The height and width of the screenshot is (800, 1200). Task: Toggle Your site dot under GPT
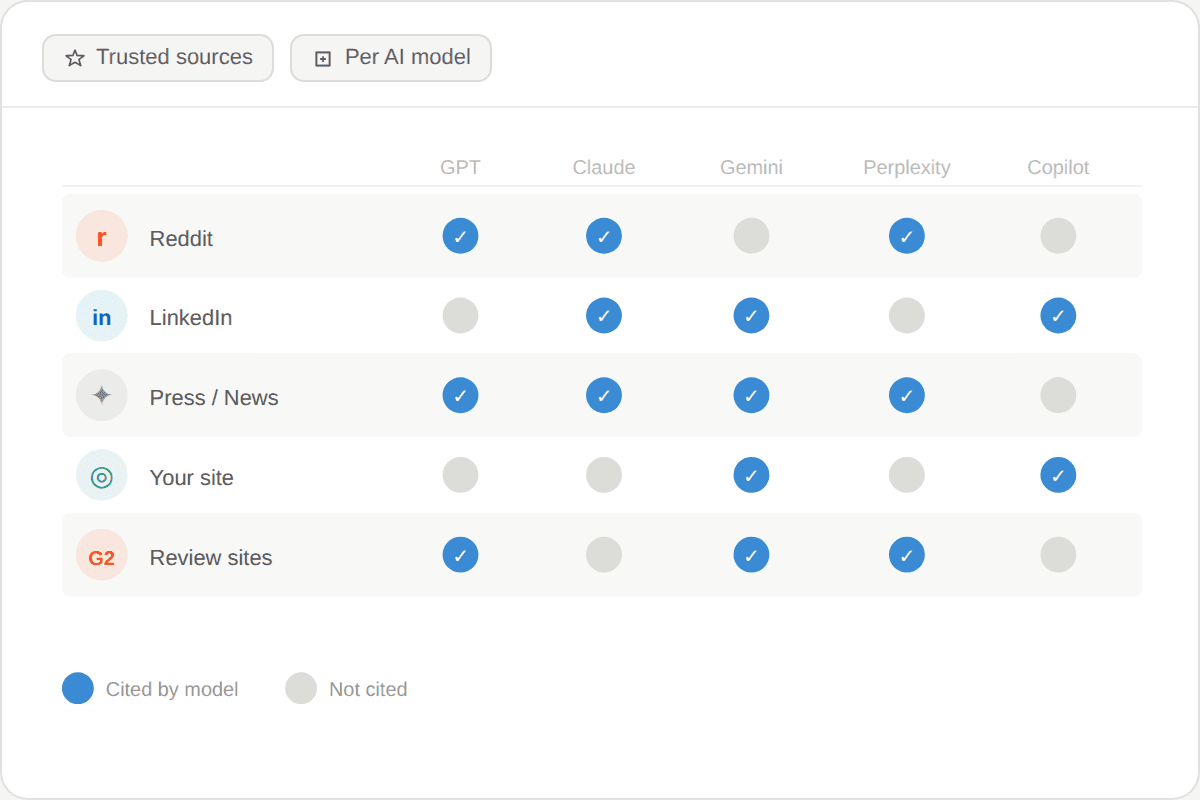[461, 475]
